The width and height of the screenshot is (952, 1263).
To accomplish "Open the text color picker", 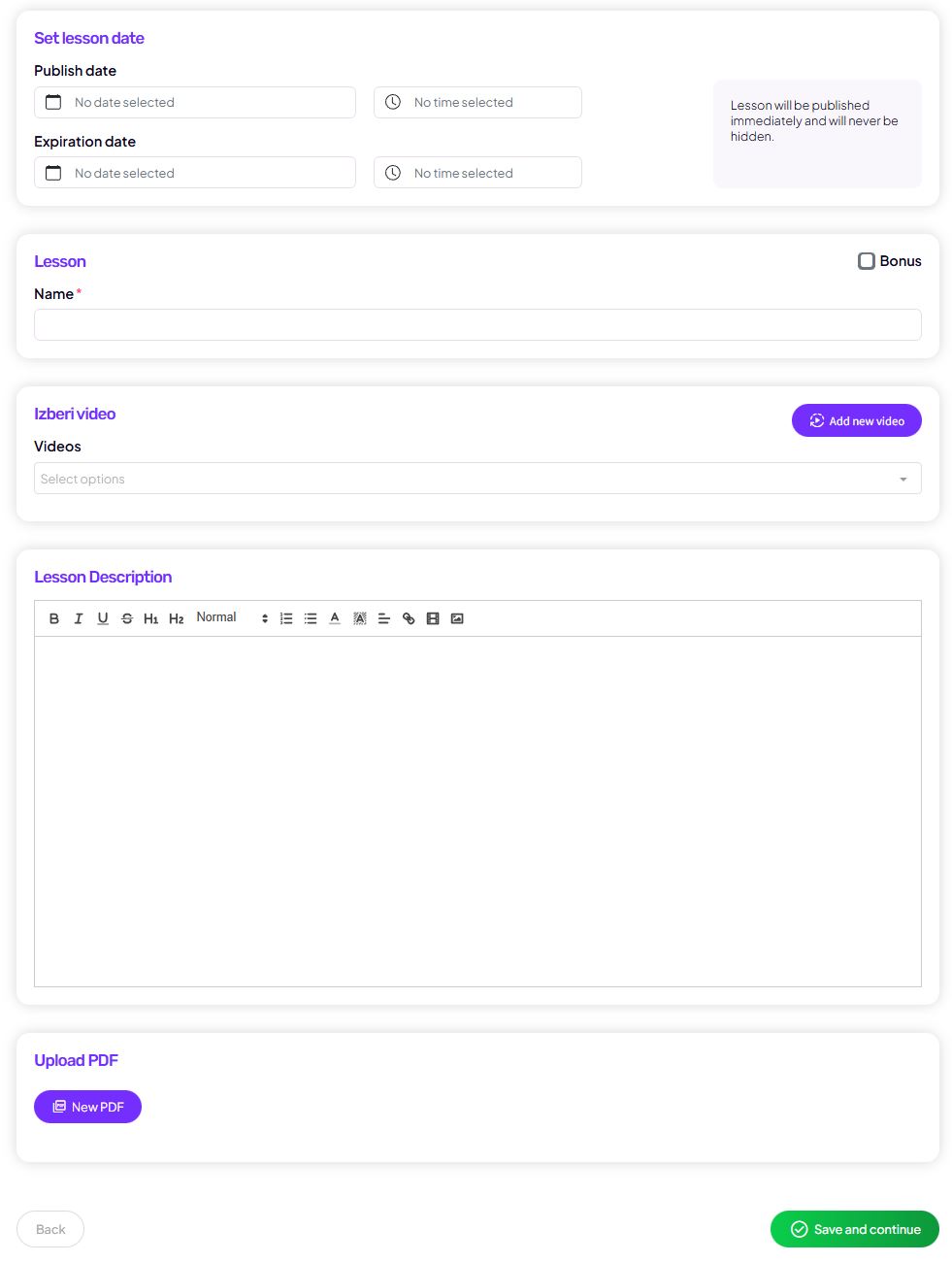I will pos(335,618).
